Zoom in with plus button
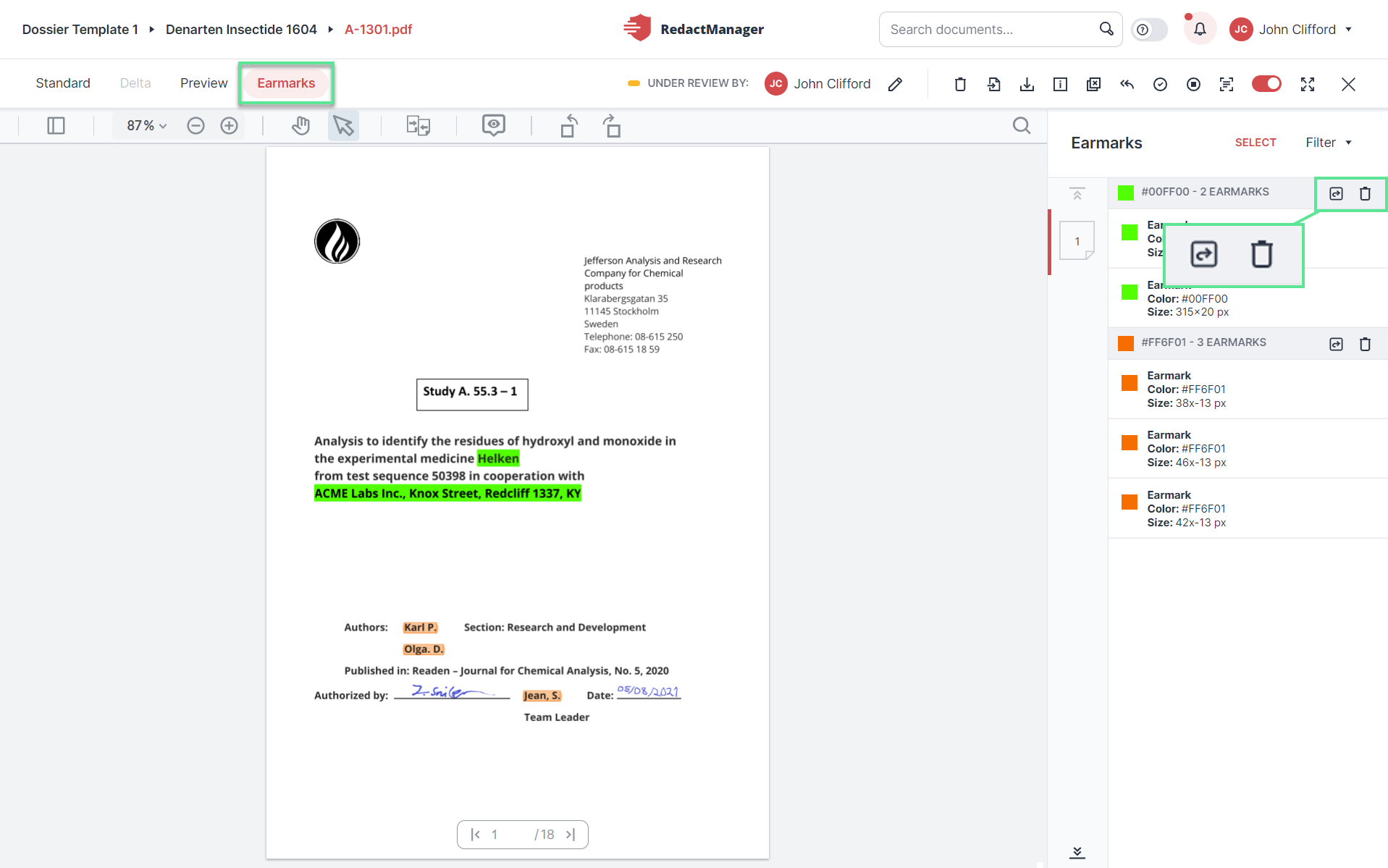Screen dimensions: 1388x868 coord(229,126)
